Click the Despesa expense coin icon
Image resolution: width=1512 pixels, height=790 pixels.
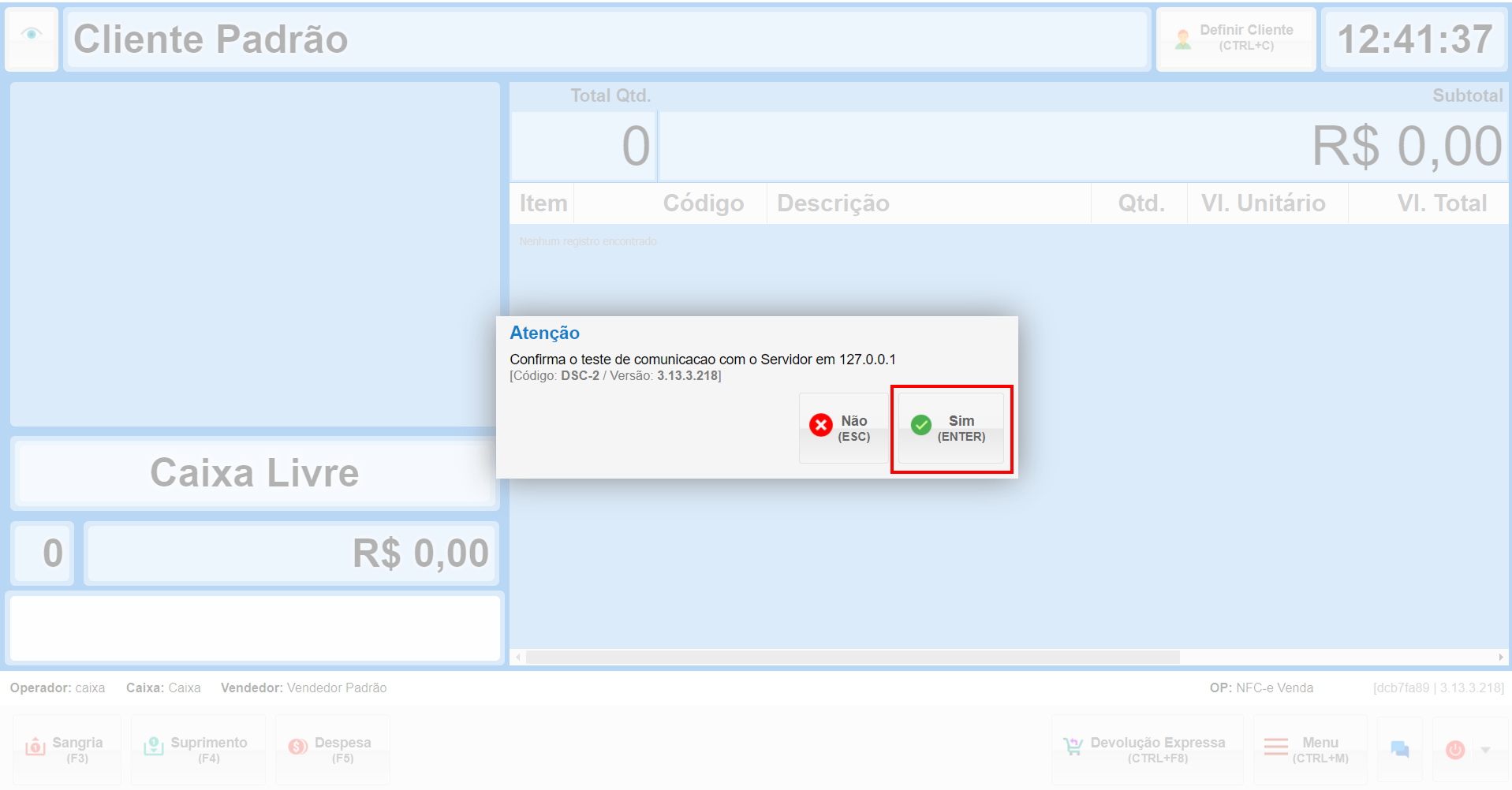297,747
